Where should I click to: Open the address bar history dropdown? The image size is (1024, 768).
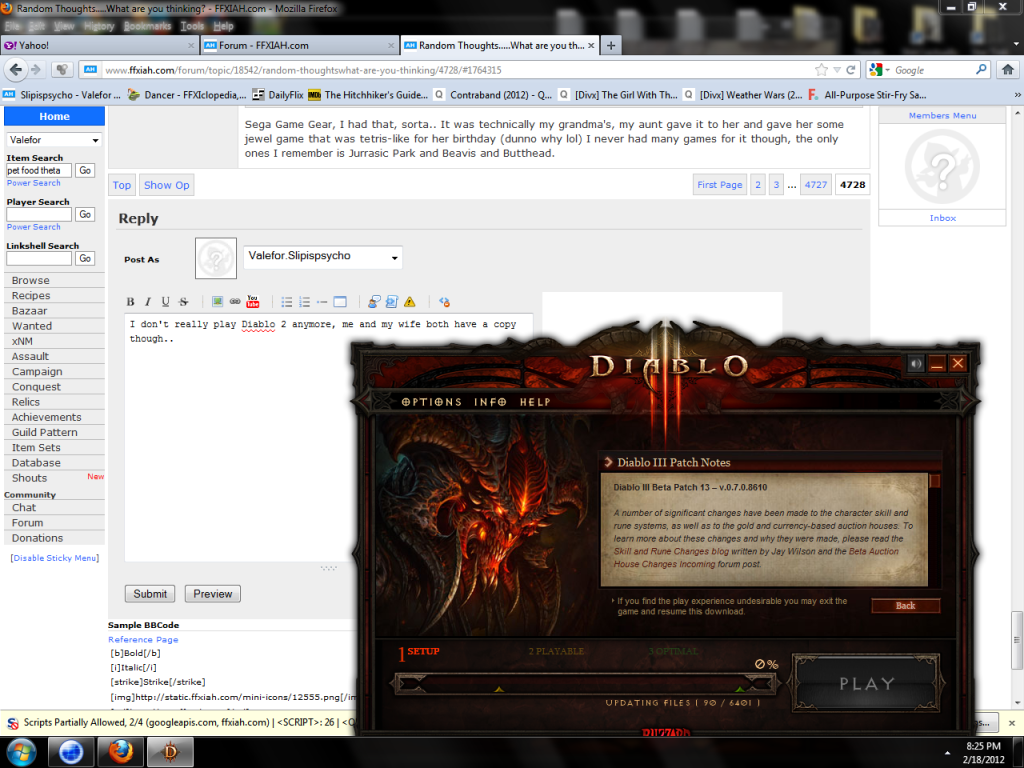click(x=837, y=70)
